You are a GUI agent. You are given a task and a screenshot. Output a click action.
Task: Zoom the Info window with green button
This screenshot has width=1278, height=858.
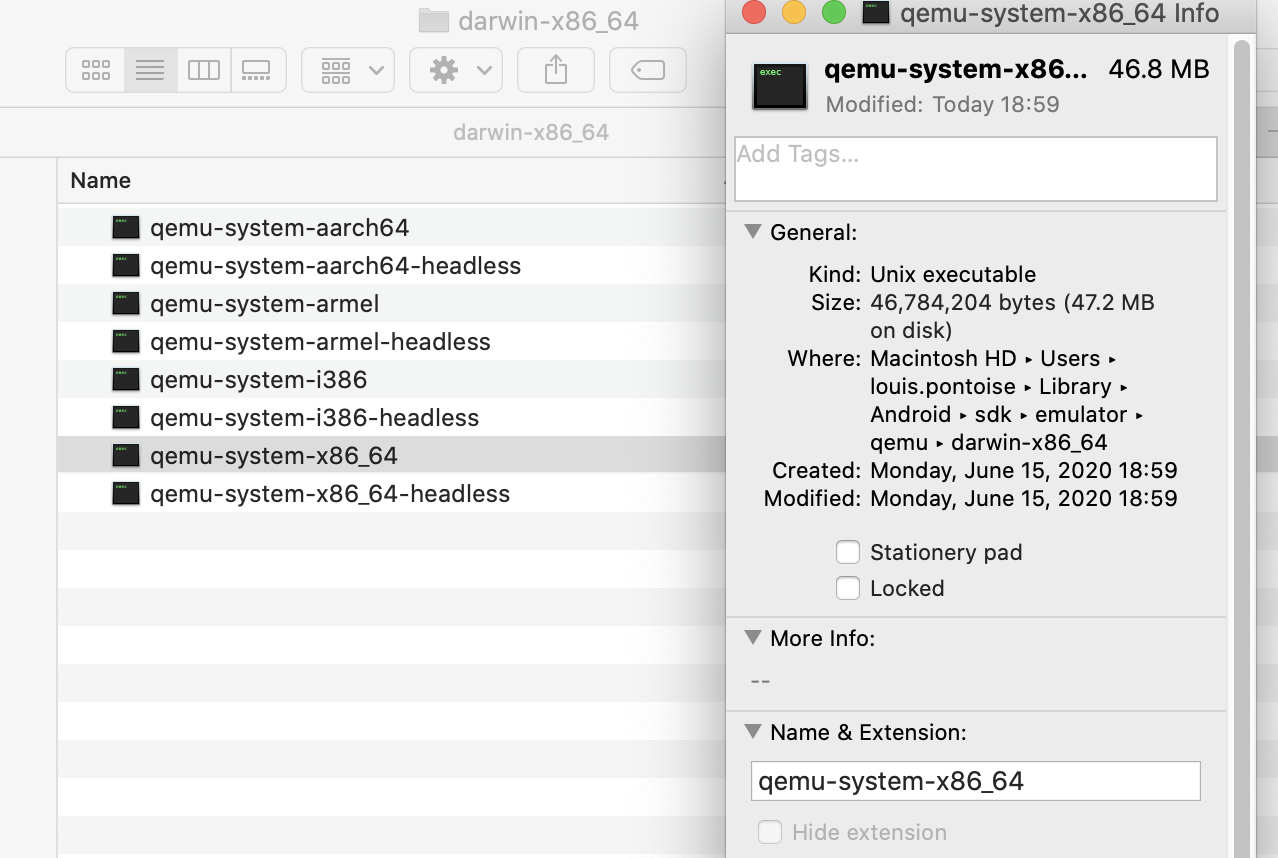pyautogui.click(x=833, y=13)
